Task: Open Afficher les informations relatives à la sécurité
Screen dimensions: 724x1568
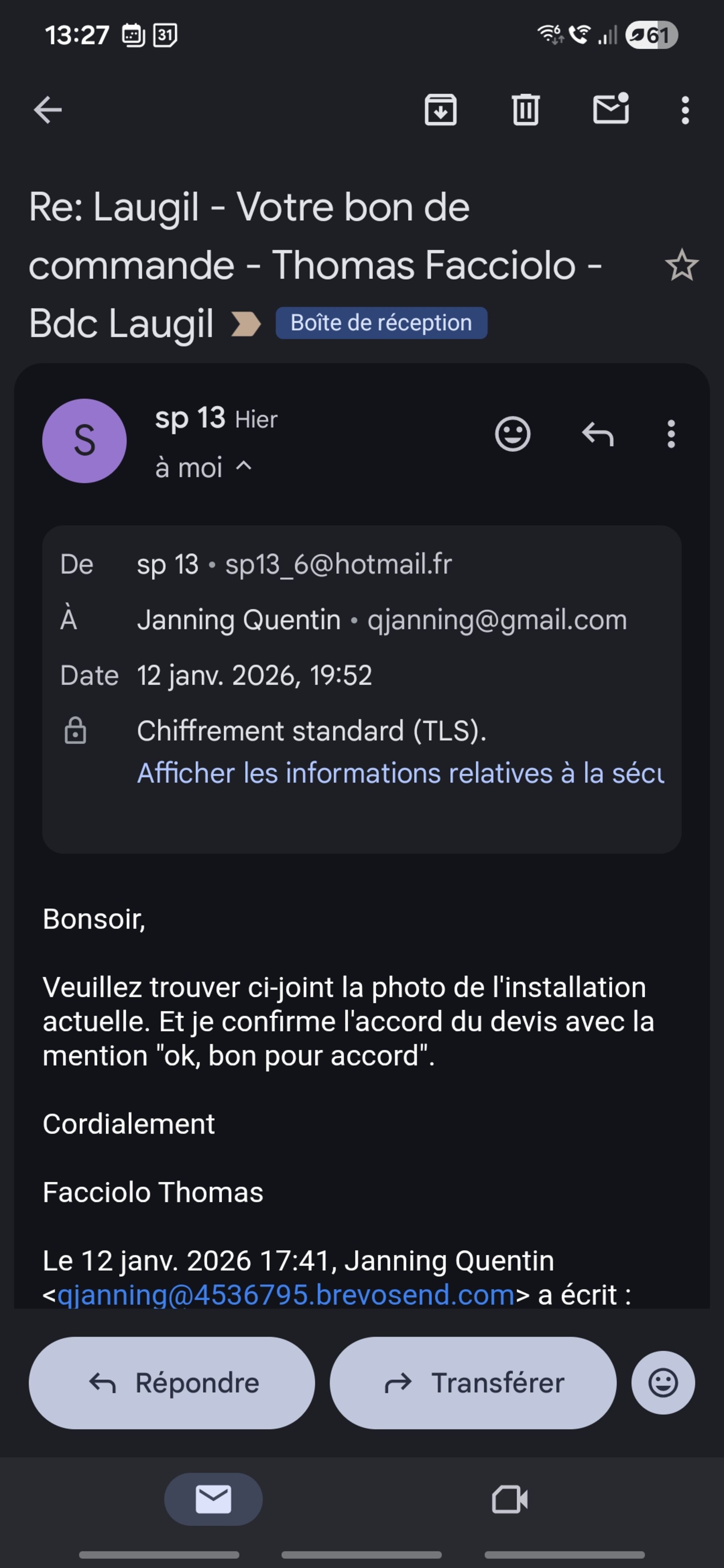Action: pyautogui.click(x=400, y=773)
